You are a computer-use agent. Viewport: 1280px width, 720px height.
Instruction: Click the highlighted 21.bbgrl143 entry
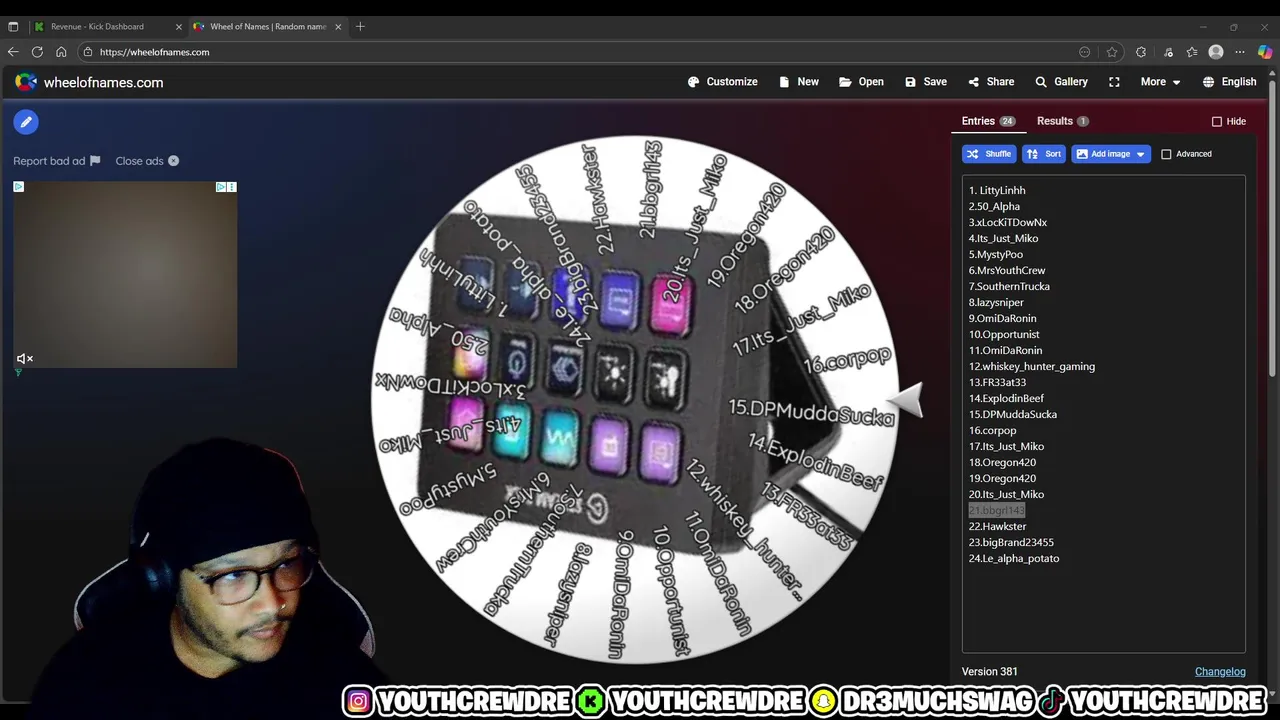click(x=996, y=510)
